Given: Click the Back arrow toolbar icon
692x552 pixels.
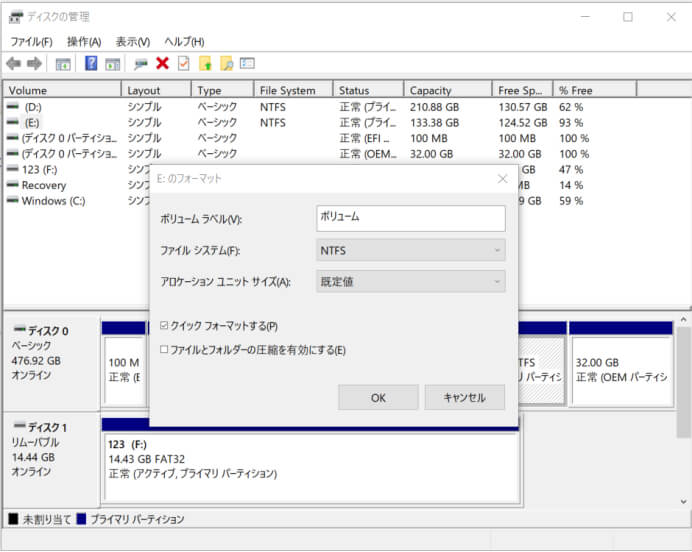Looking at the screenshot, I should pos(14,64).
